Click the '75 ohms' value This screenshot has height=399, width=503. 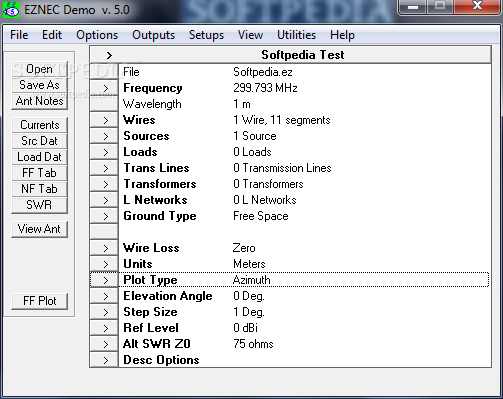pyautogui.click(x=253, y=344)
